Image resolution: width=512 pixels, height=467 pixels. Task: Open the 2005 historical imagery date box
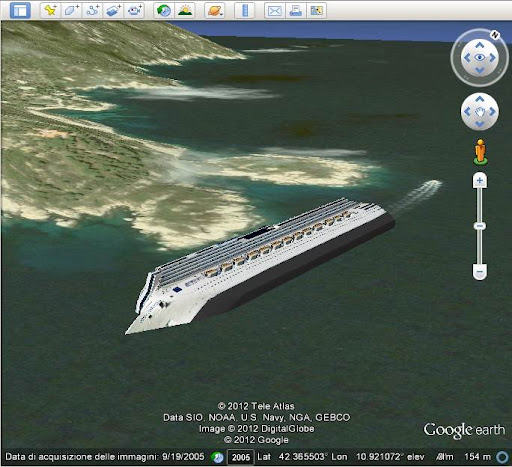tap(241, 457)
